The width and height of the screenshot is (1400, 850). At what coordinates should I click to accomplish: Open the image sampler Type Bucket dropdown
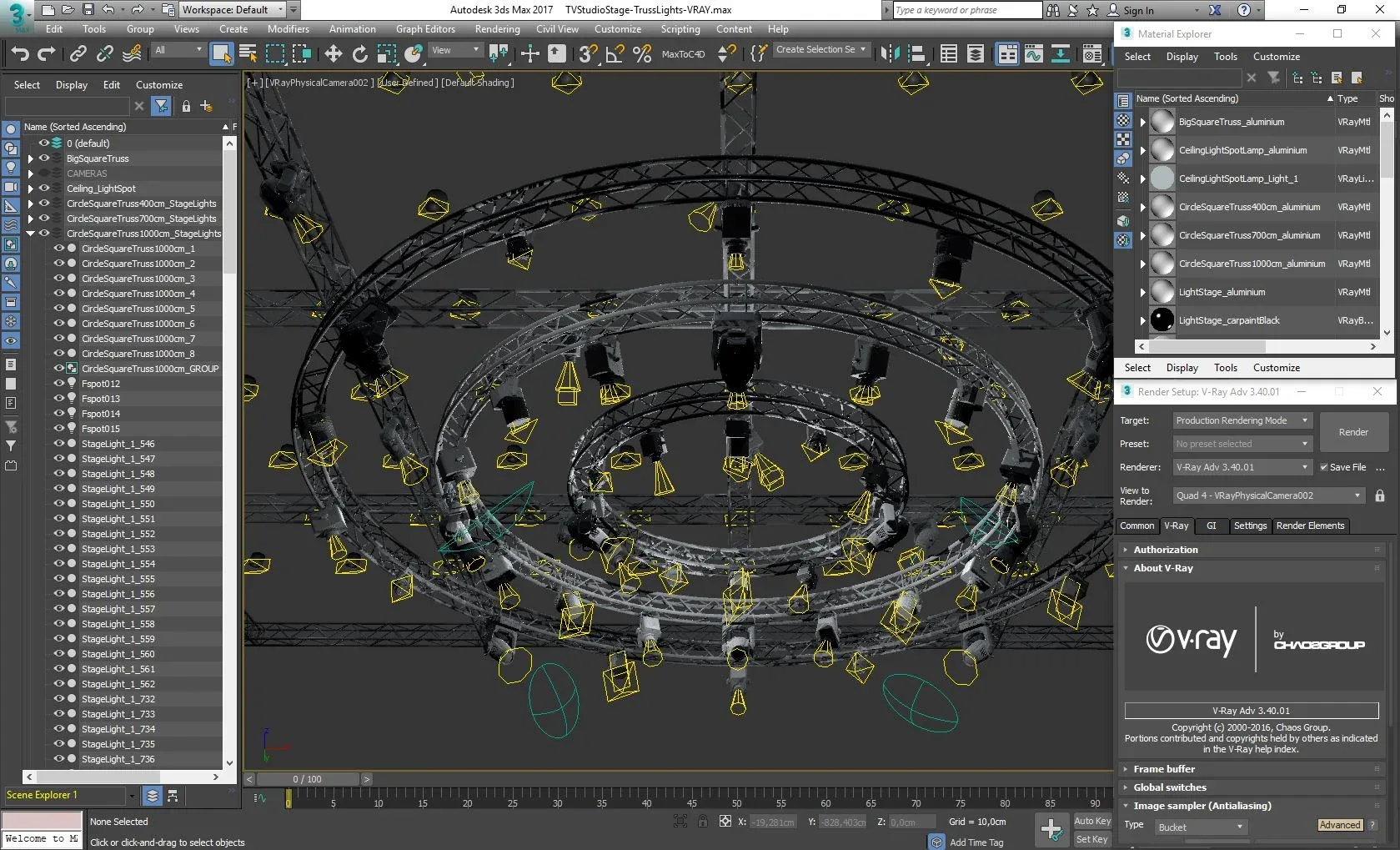click(1201, 827)
